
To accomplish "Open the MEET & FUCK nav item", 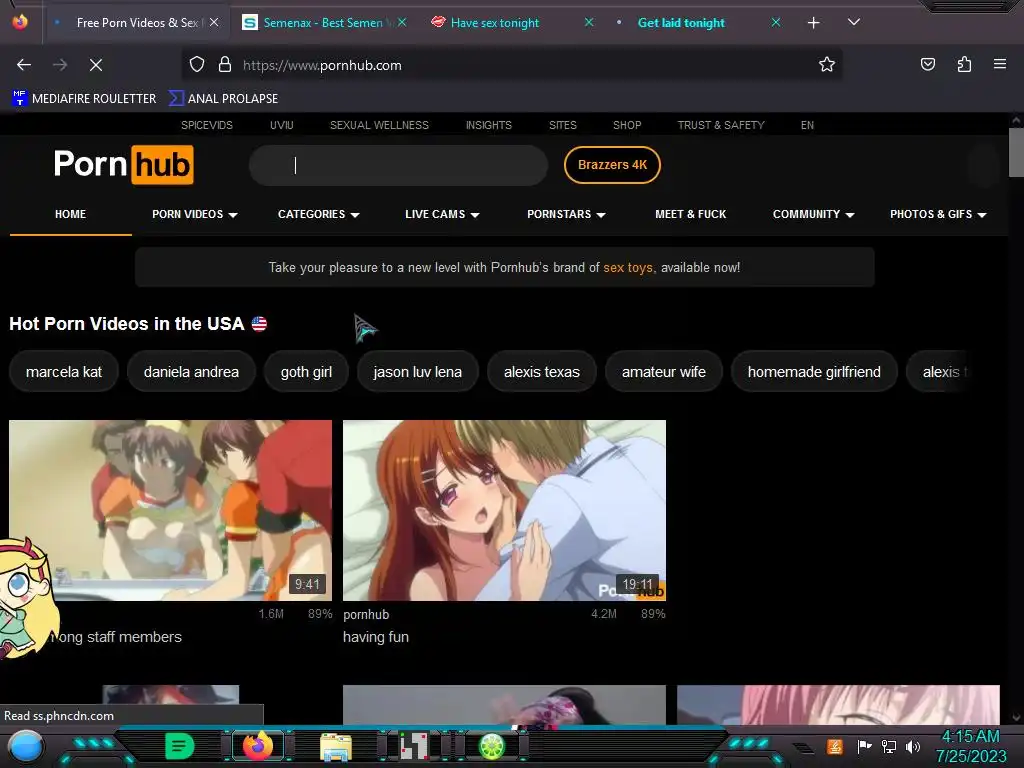I will pyautogui.click(x=690, y=214).
